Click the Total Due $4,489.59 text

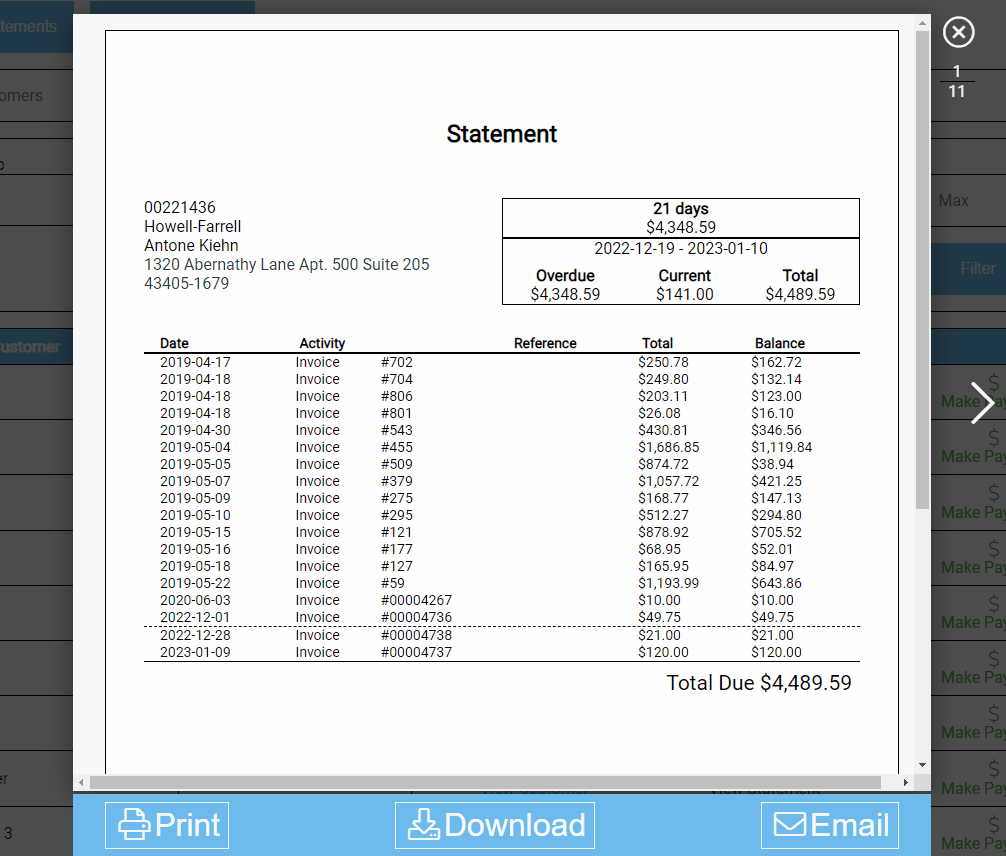coord(759,683)
